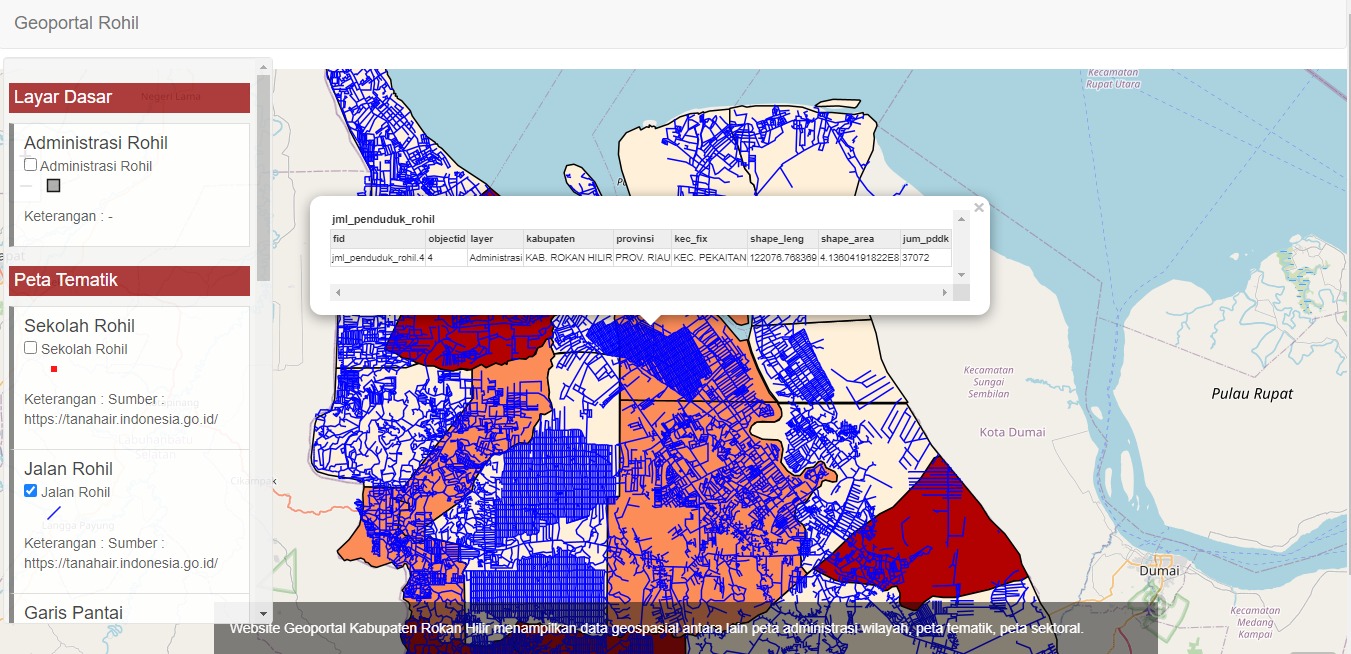Click the jum_pddk column header in popup
This screenshot has height=654, width=1351.
(924, 239)
